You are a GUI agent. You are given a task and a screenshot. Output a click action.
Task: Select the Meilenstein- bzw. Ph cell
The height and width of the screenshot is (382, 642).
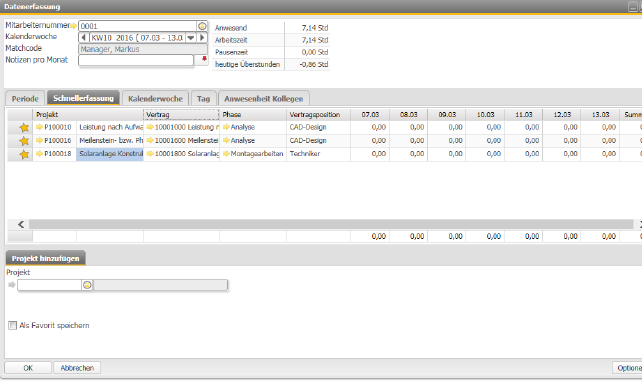click(110, 140)
